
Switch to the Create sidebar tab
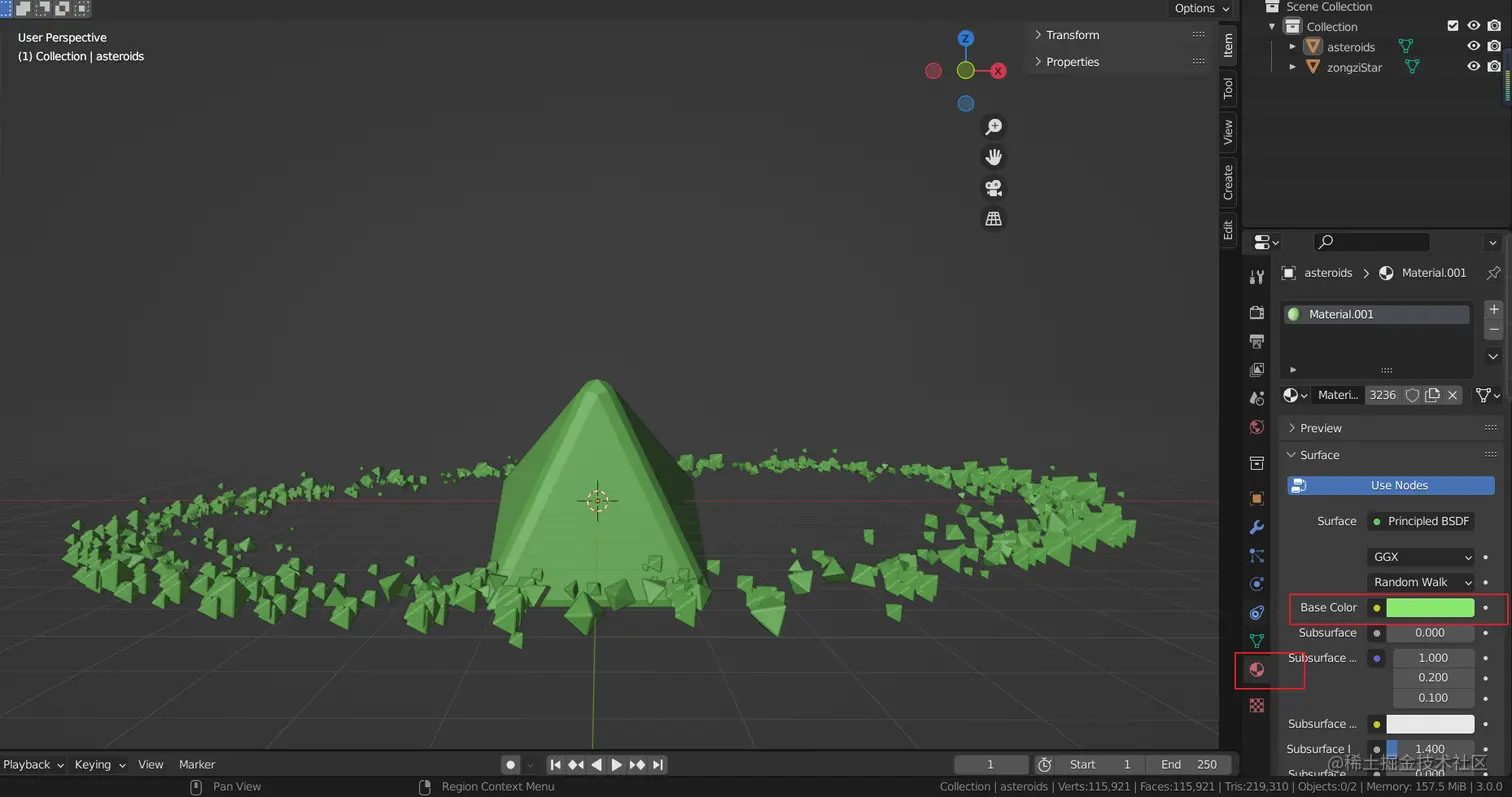(x=1228, y=182)
